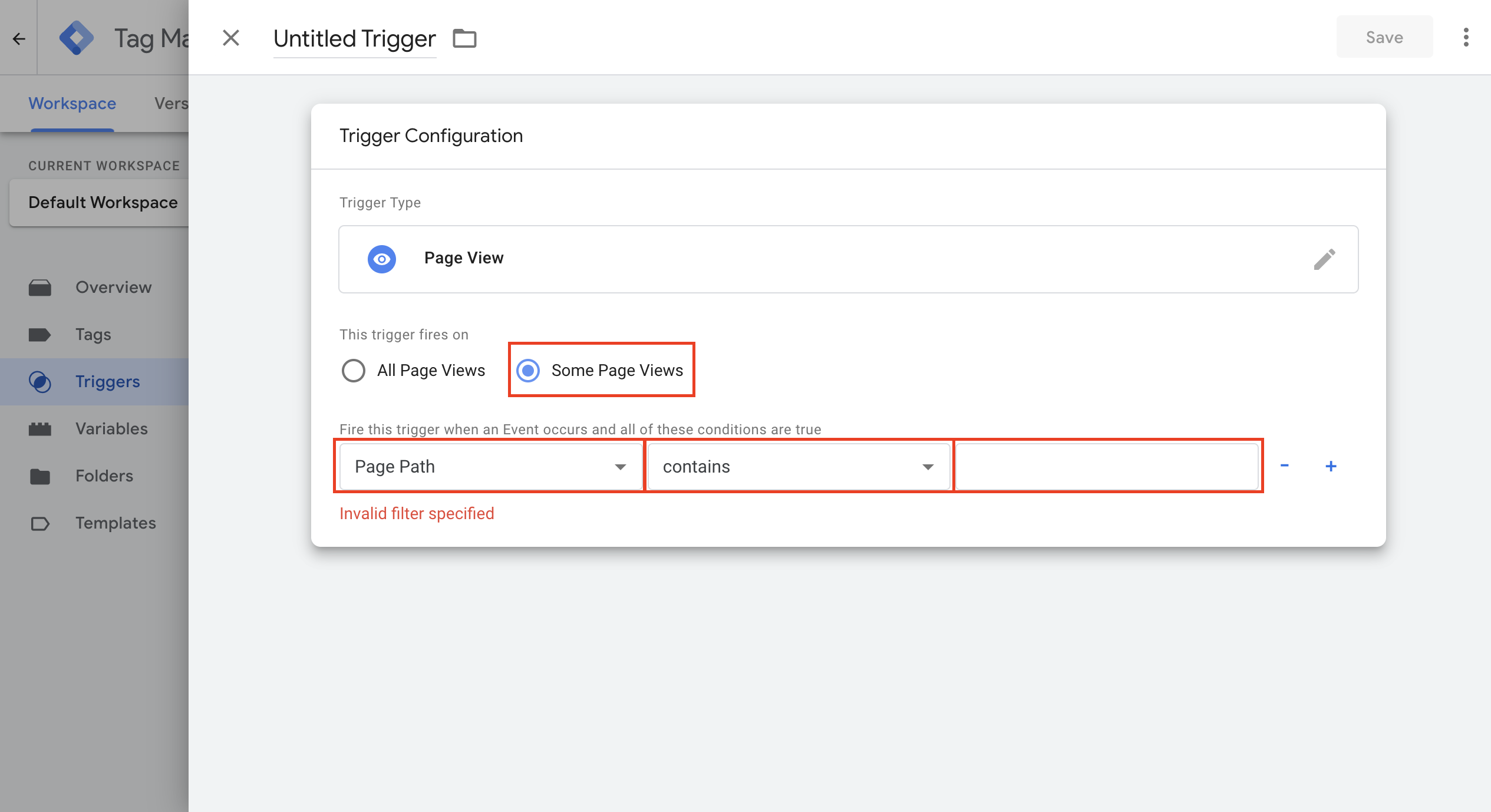Go back with the arrow icon

click(x=19, y=39)
